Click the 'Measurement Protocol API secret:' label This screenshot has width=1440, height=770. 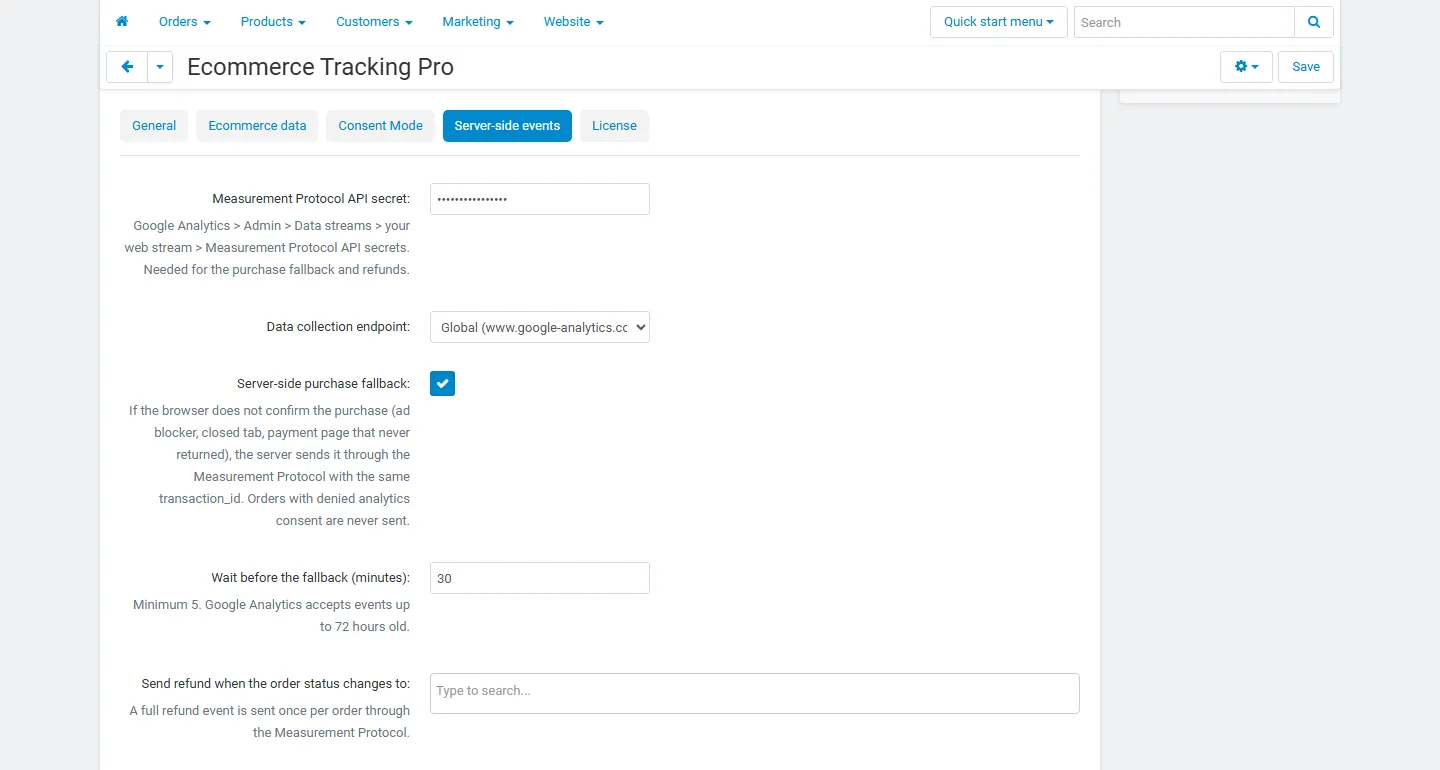click(311, 199)
